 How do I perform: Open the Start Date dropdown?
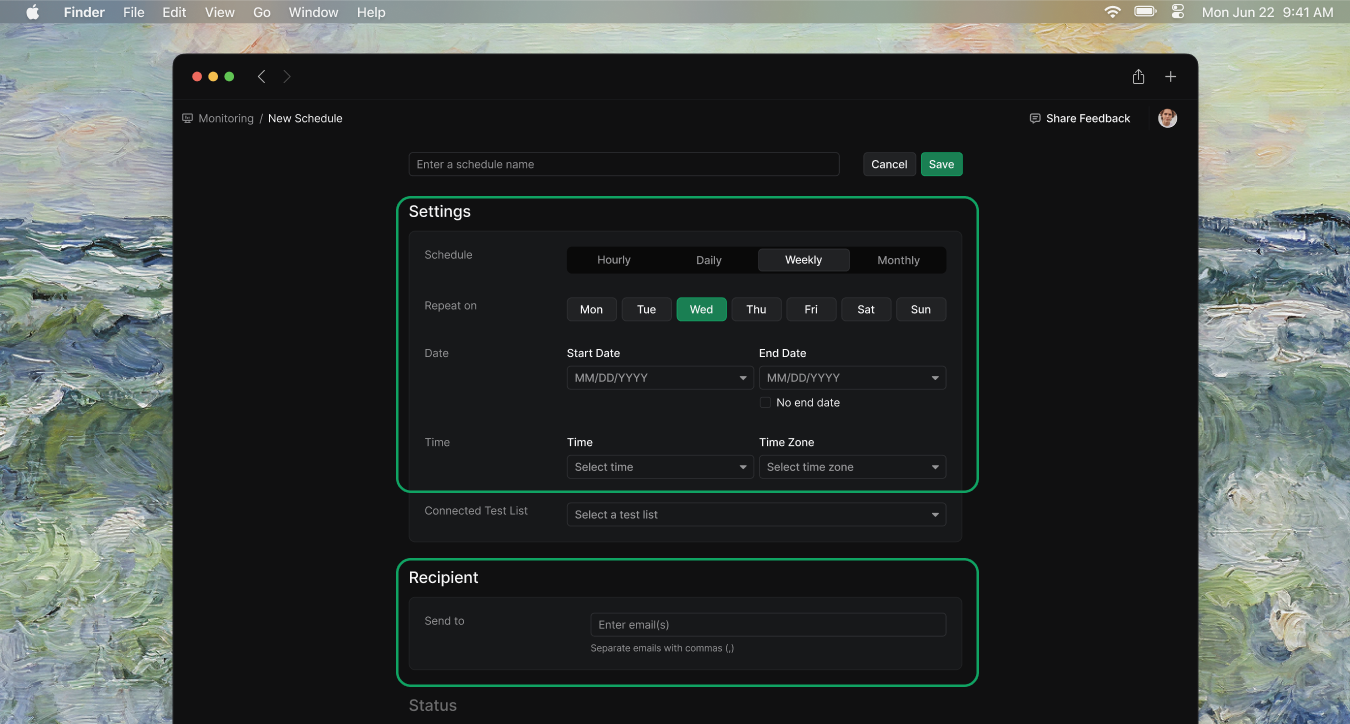[660, 378]
